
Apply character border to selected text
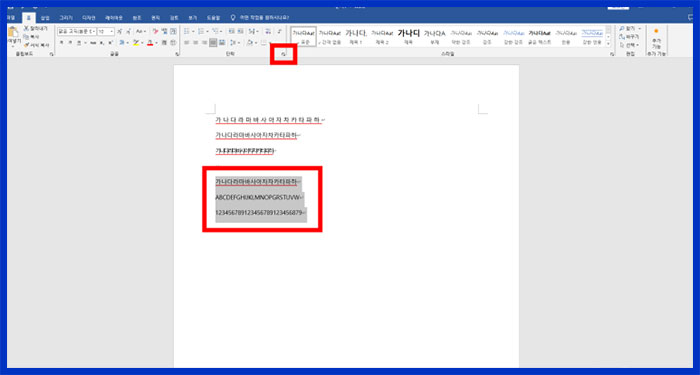173,32
